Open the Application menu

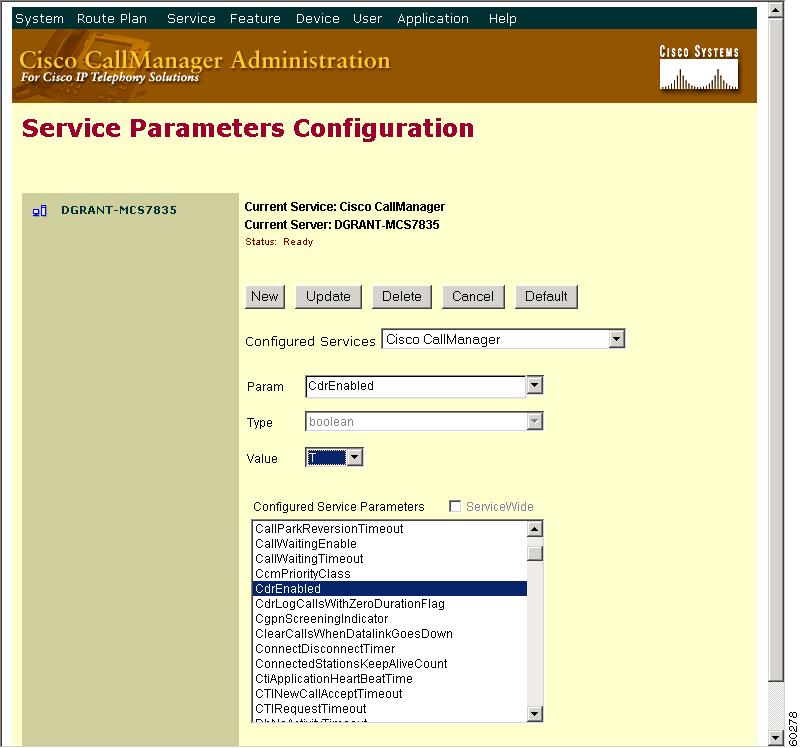433,19
